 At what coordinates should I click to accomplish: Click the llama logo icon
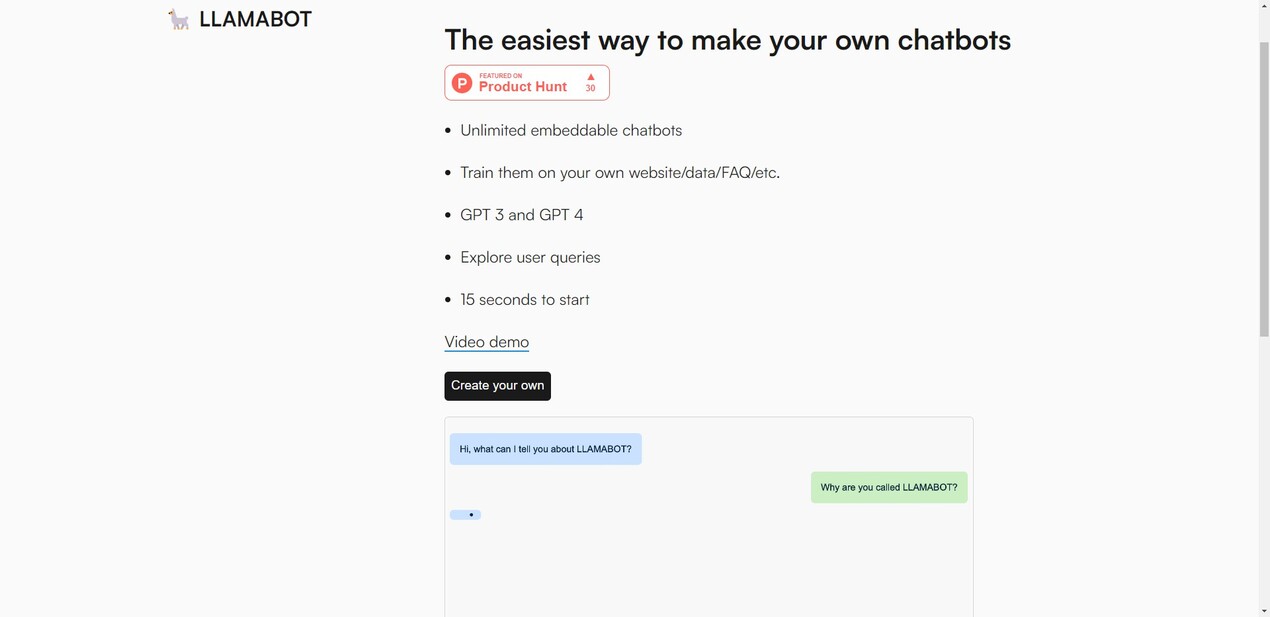[179, 19]
